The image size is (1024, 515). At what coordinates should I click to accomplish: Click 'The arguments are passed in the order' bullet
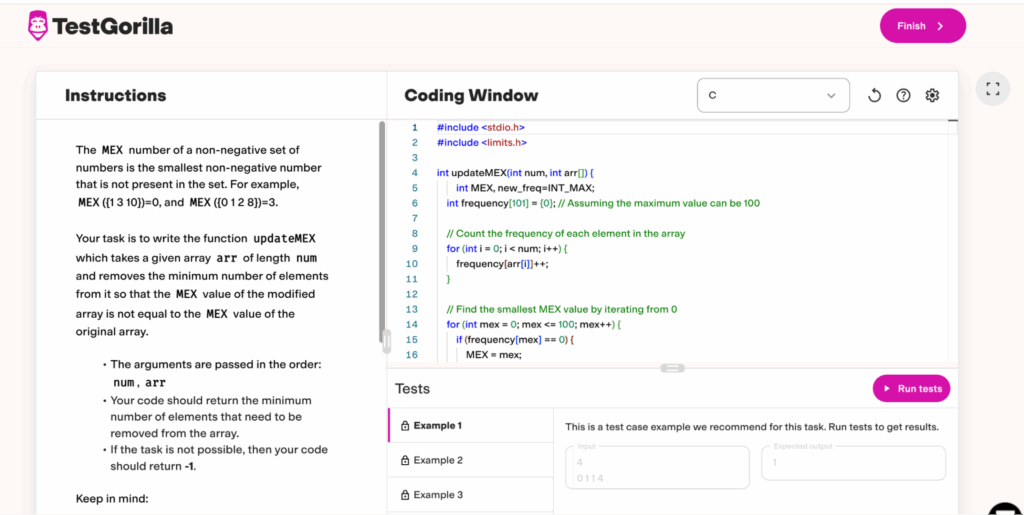point(216,373)
